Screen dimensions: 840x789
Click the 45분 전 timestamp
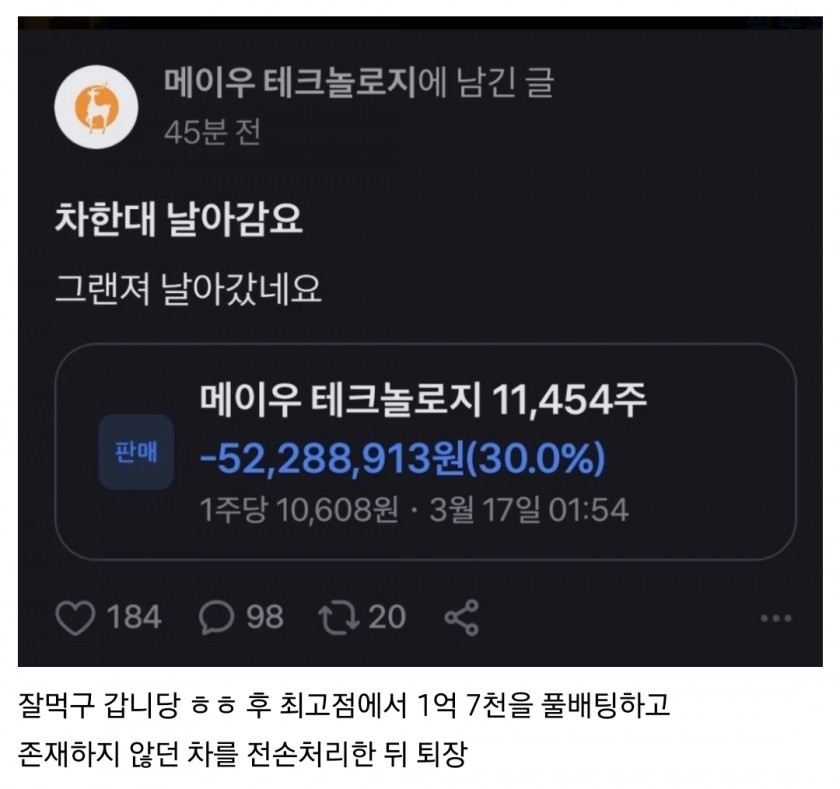(212, 132)
